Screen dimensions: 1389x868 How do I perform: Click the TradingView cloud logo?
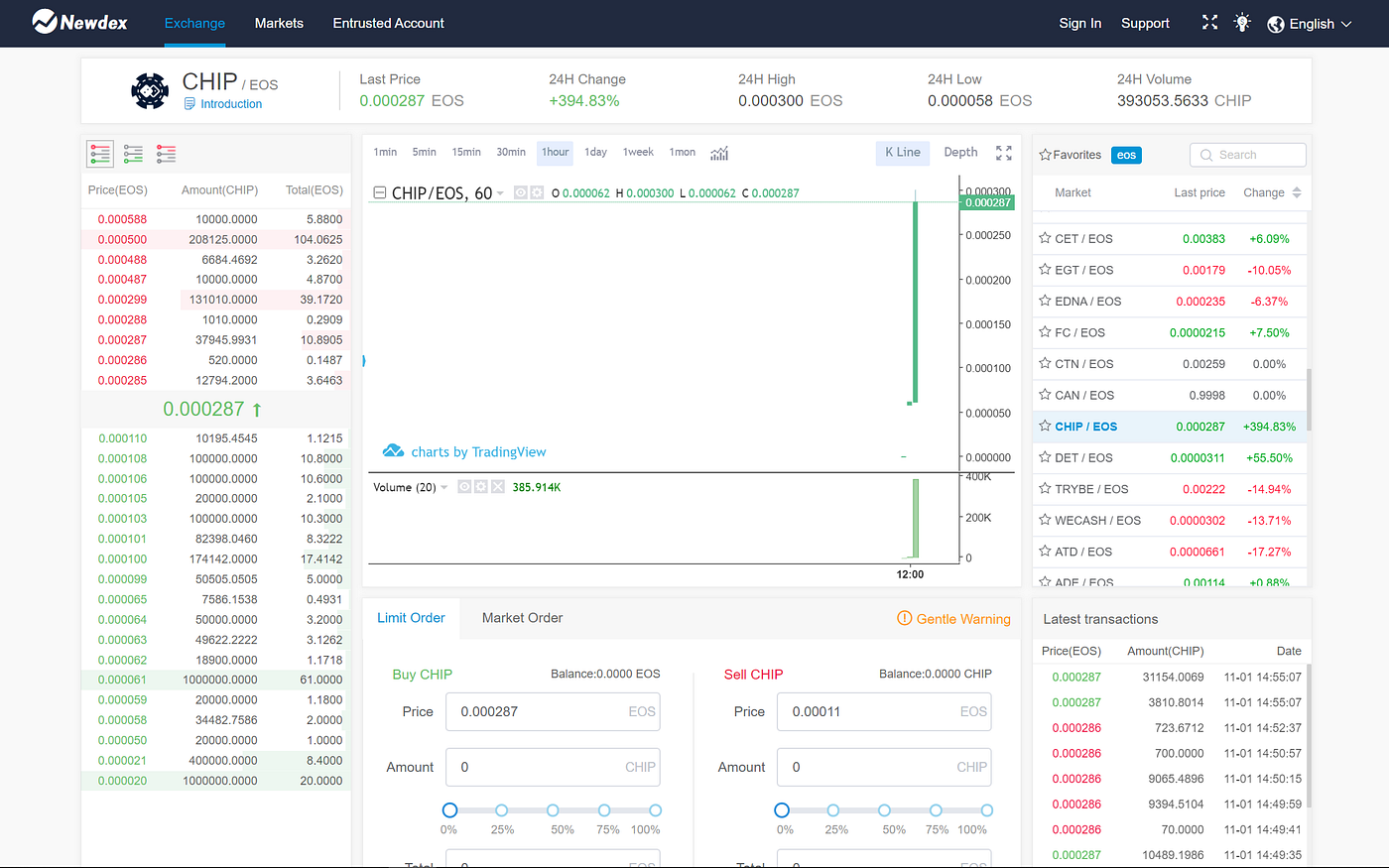click(393, 451)
